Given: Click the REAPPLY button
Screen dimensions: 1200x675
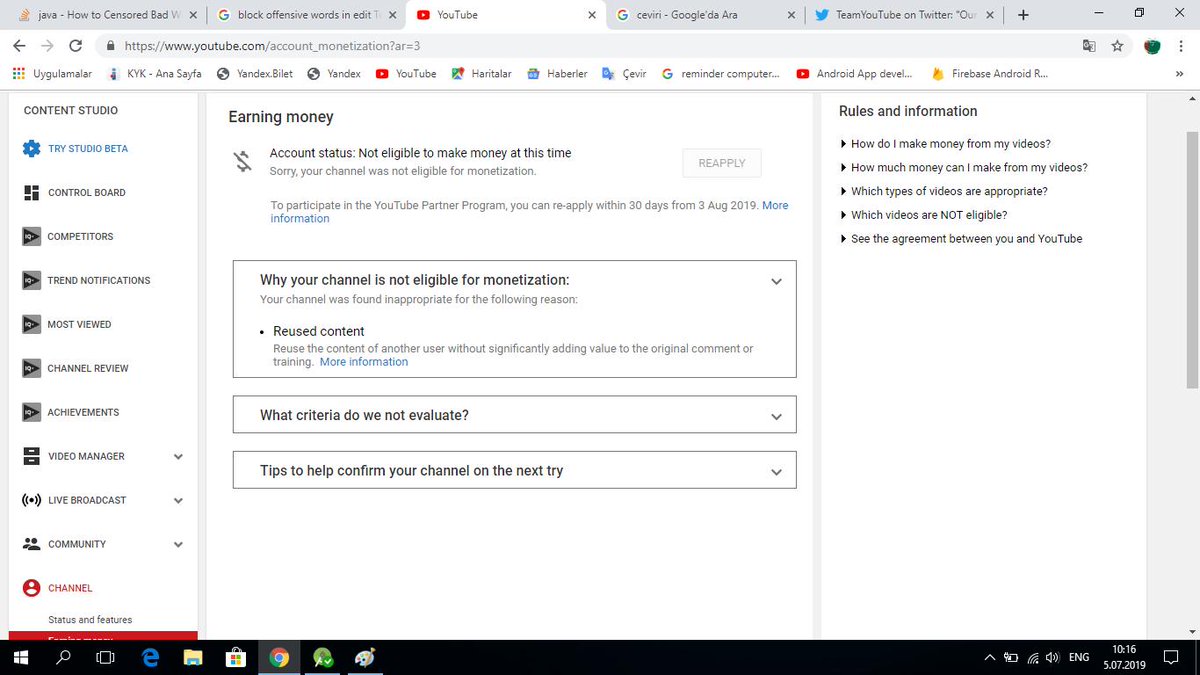Looking at the screenshot, I should 722,163.
